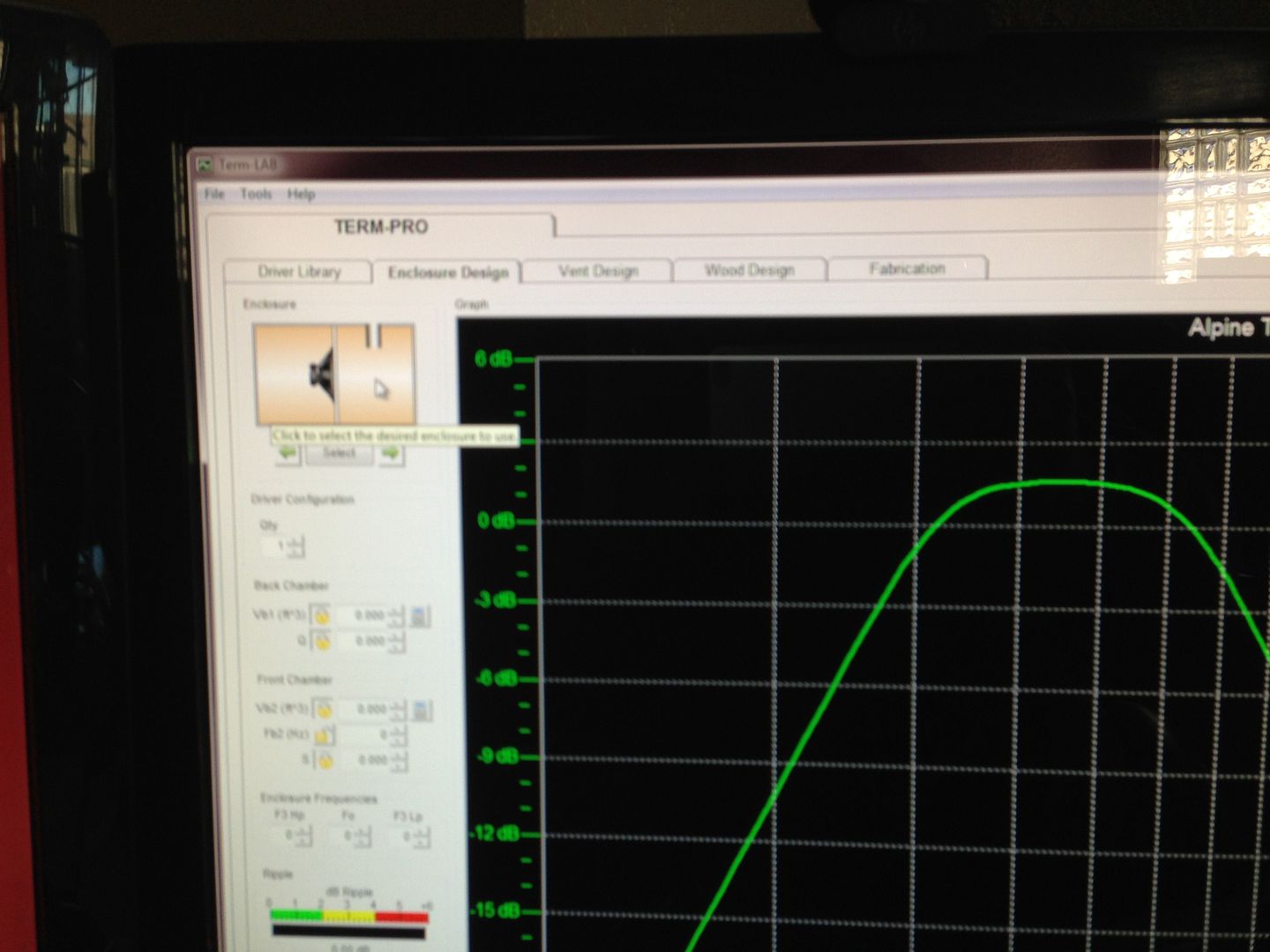The image size is (1270, 952).
Task: Open the Vb2 calculator icon
Action: pyautogui.click(x=422, y=710)
